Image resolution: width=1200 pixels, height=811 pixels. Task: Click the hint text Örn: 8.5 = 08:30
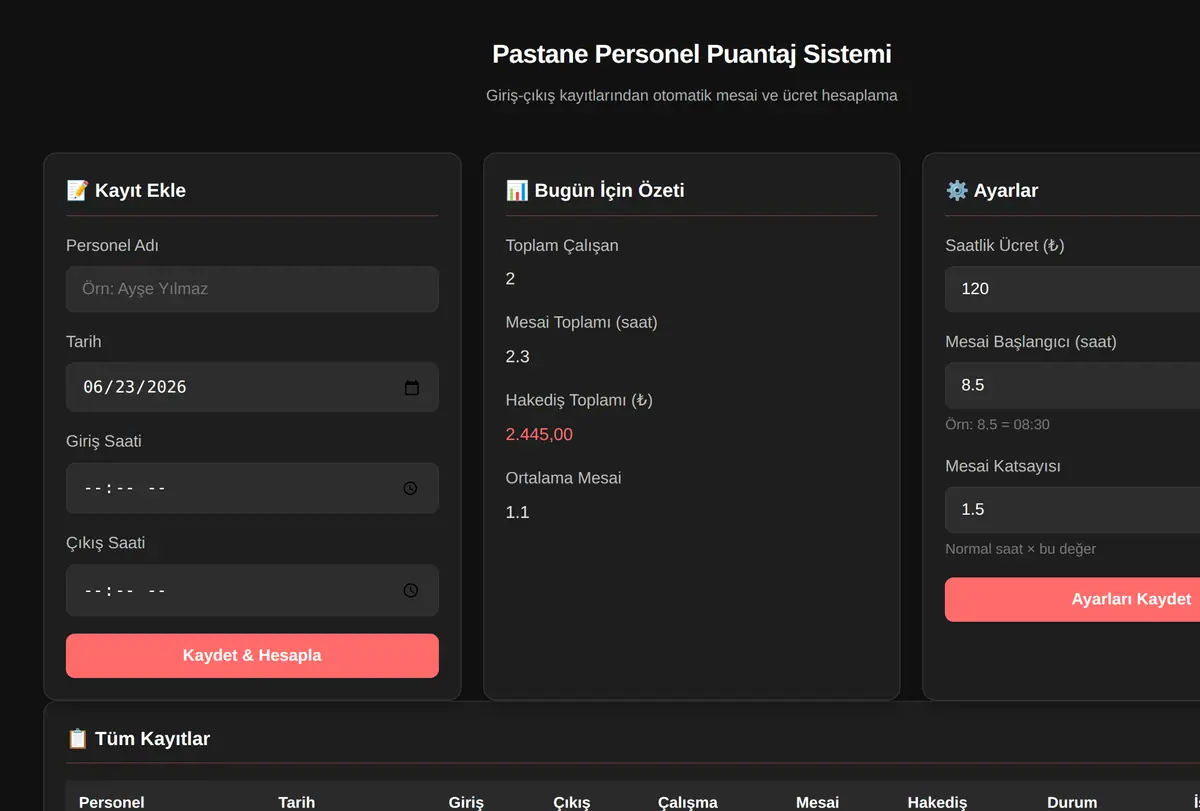[x=997, y=424]
